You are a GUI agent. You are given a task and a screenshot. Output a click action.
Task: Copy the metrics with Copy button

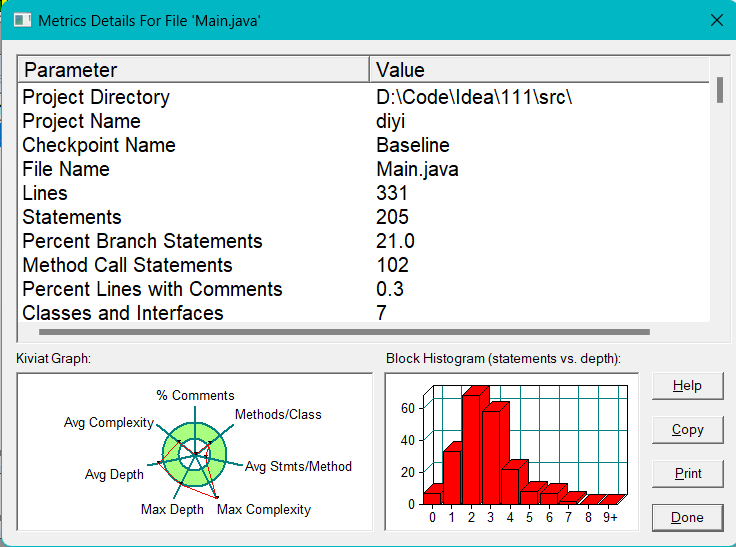(687, 430)
